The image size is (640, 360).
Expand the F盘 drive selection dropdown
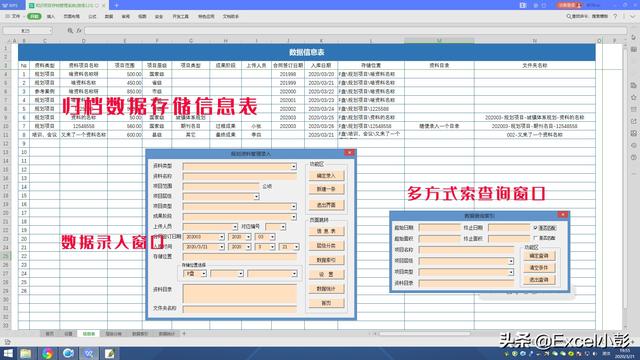pyautogui.click(x=204, y=274)
